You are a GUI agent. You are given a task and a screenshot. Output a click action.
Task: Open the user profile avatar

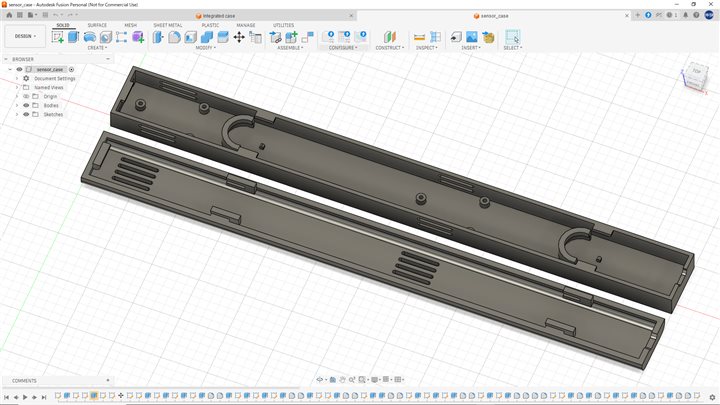(x=709, y=15)
